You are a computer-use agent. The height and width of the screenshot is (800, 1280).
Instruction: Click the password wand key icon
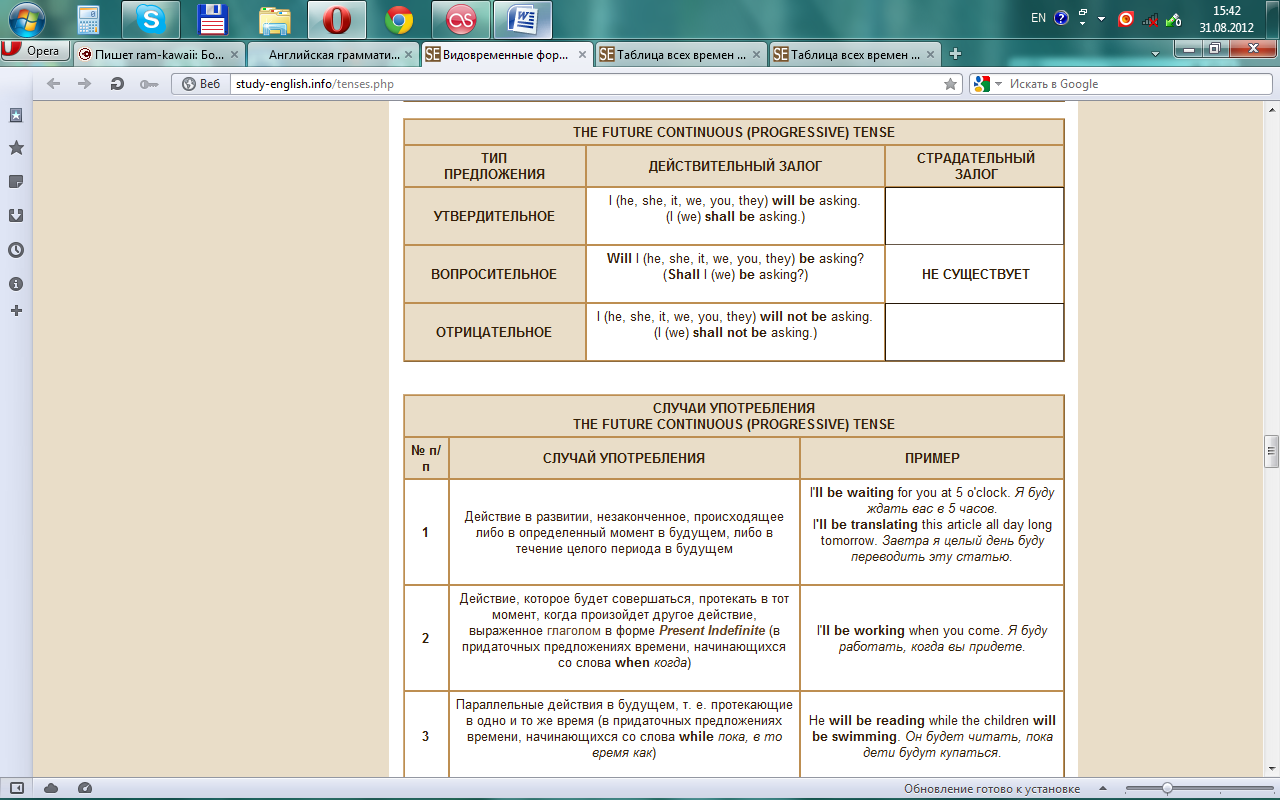(x=148, y=84)
